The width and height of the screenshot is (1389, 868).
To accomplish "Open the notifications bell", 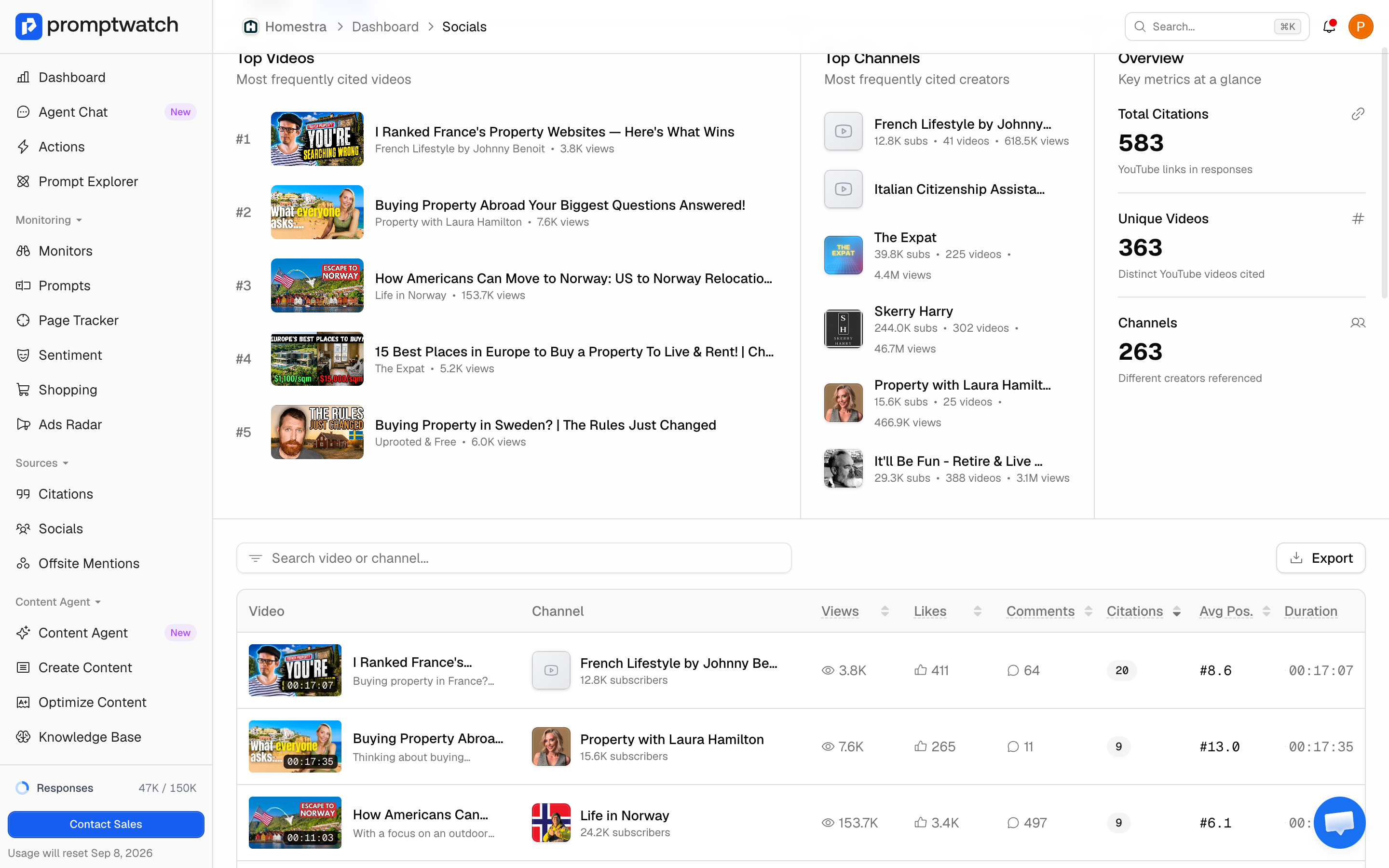I will tap(1329, 27).
